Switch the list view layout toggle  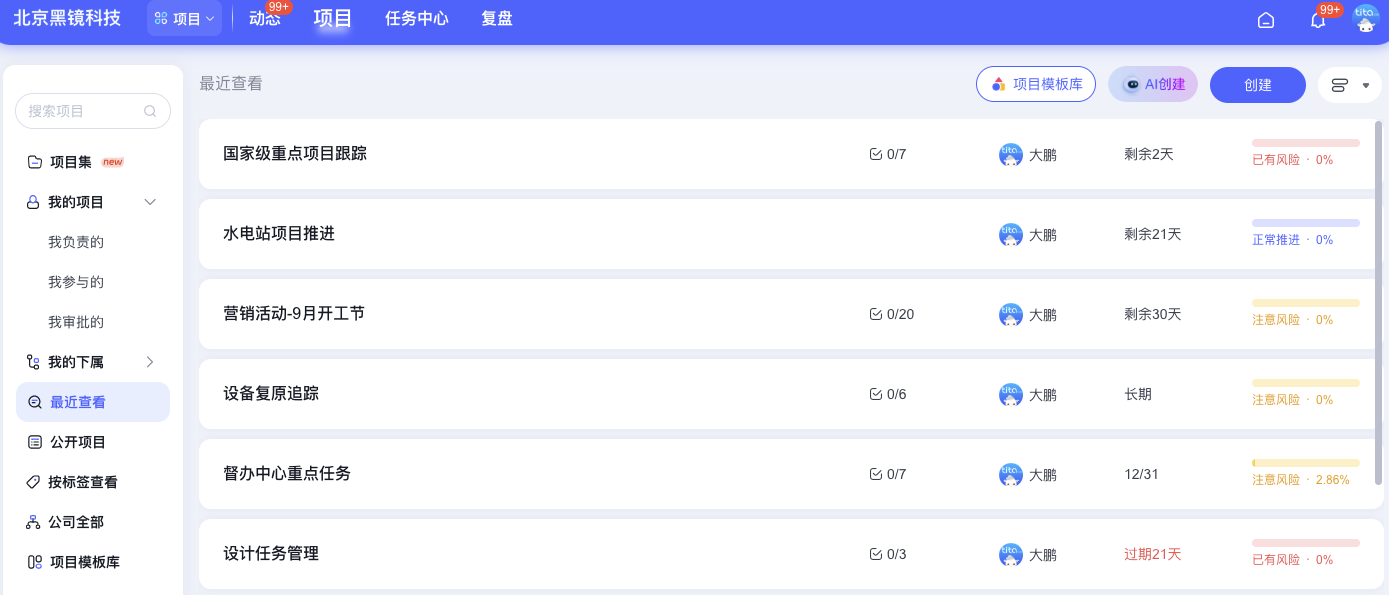(1338, 84)
